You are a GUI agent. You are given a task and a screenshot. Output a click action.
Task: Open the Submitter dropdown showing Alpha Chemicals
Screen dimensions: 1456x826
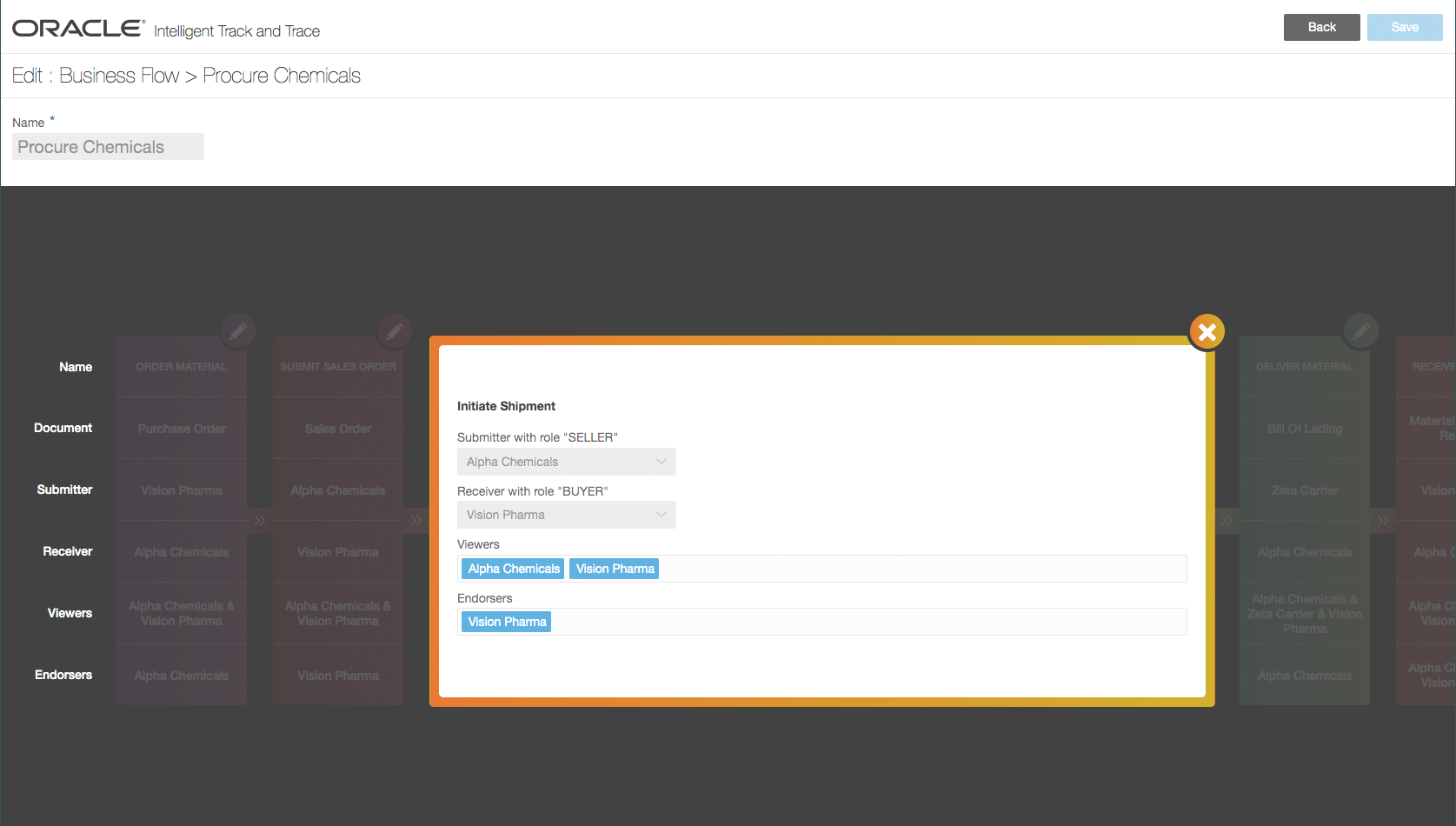566,462
